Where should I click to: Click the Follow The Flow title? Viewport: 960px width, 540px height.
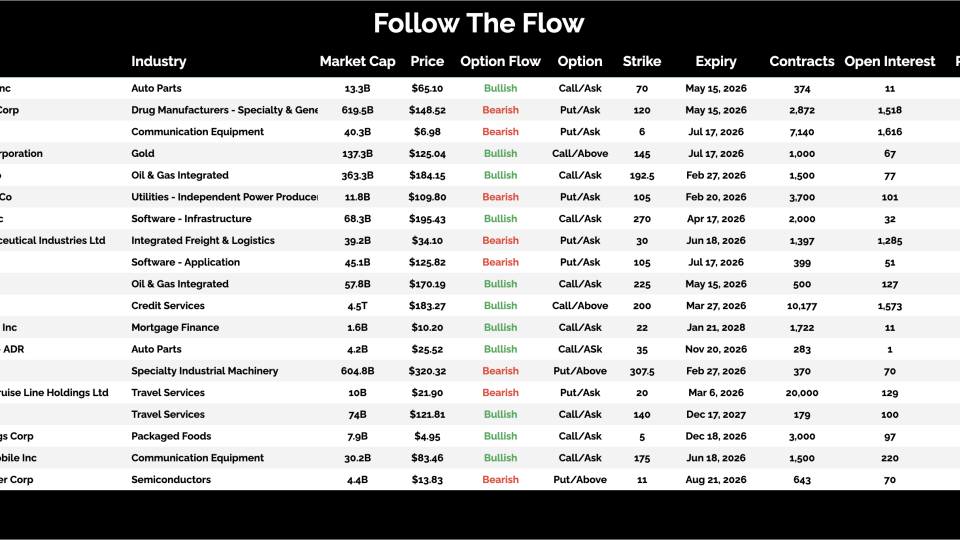click(x=479, y=23)
